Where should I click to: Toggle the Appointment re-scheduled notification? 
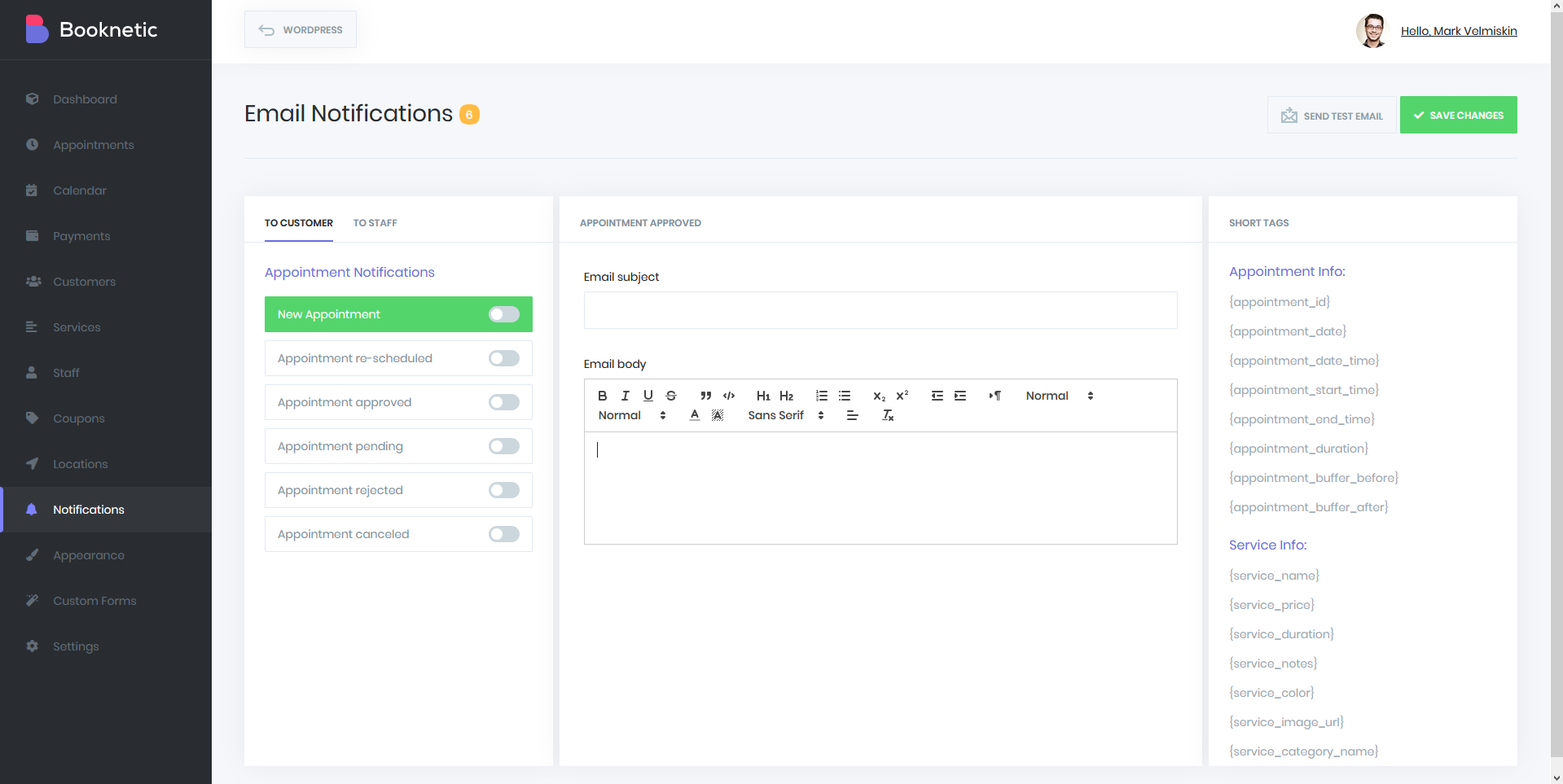[503, 358]
